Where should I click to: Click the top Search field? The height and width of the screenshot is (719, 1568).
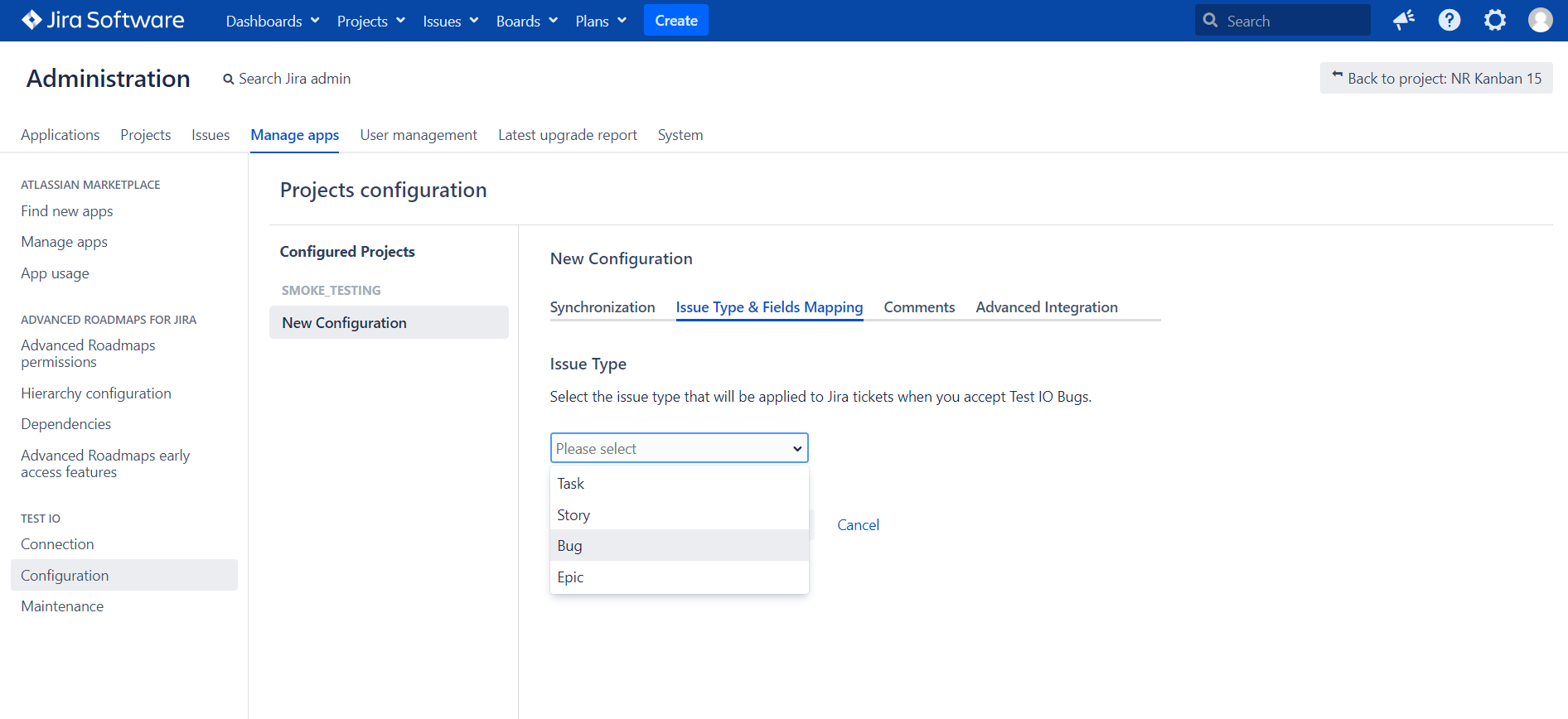click(1283, 20)
